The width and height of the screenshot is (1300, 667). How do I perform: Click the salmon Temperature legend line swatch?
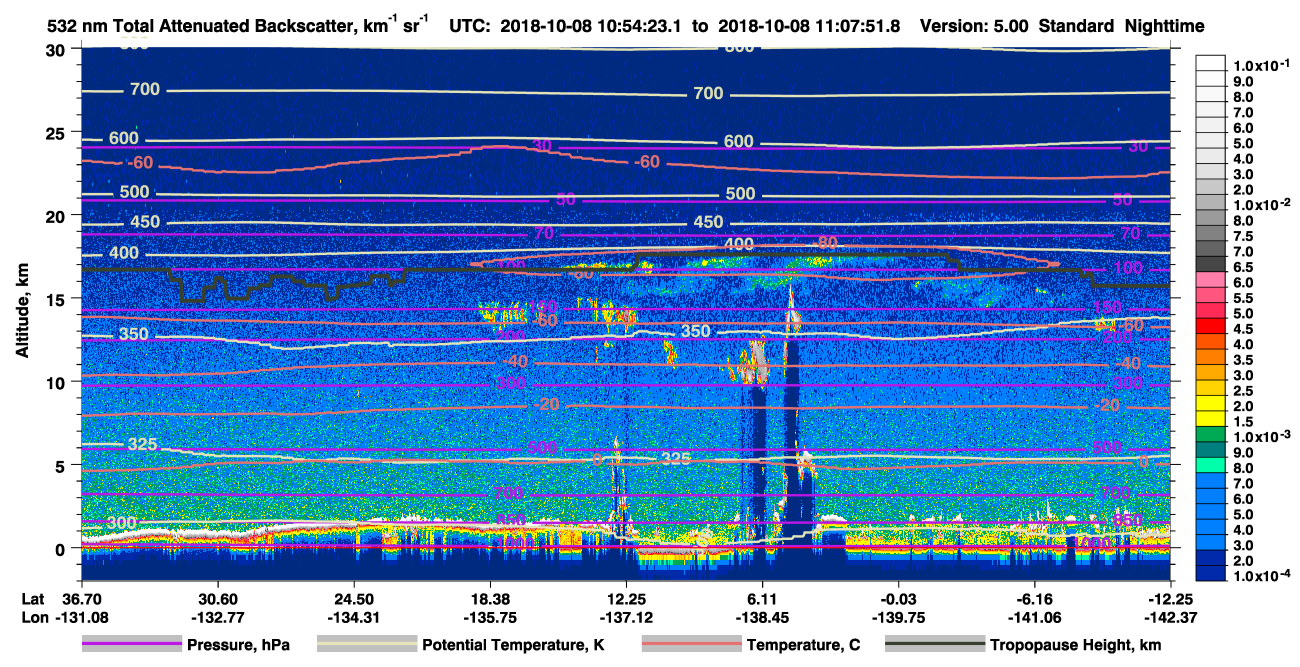coord(690,645)
